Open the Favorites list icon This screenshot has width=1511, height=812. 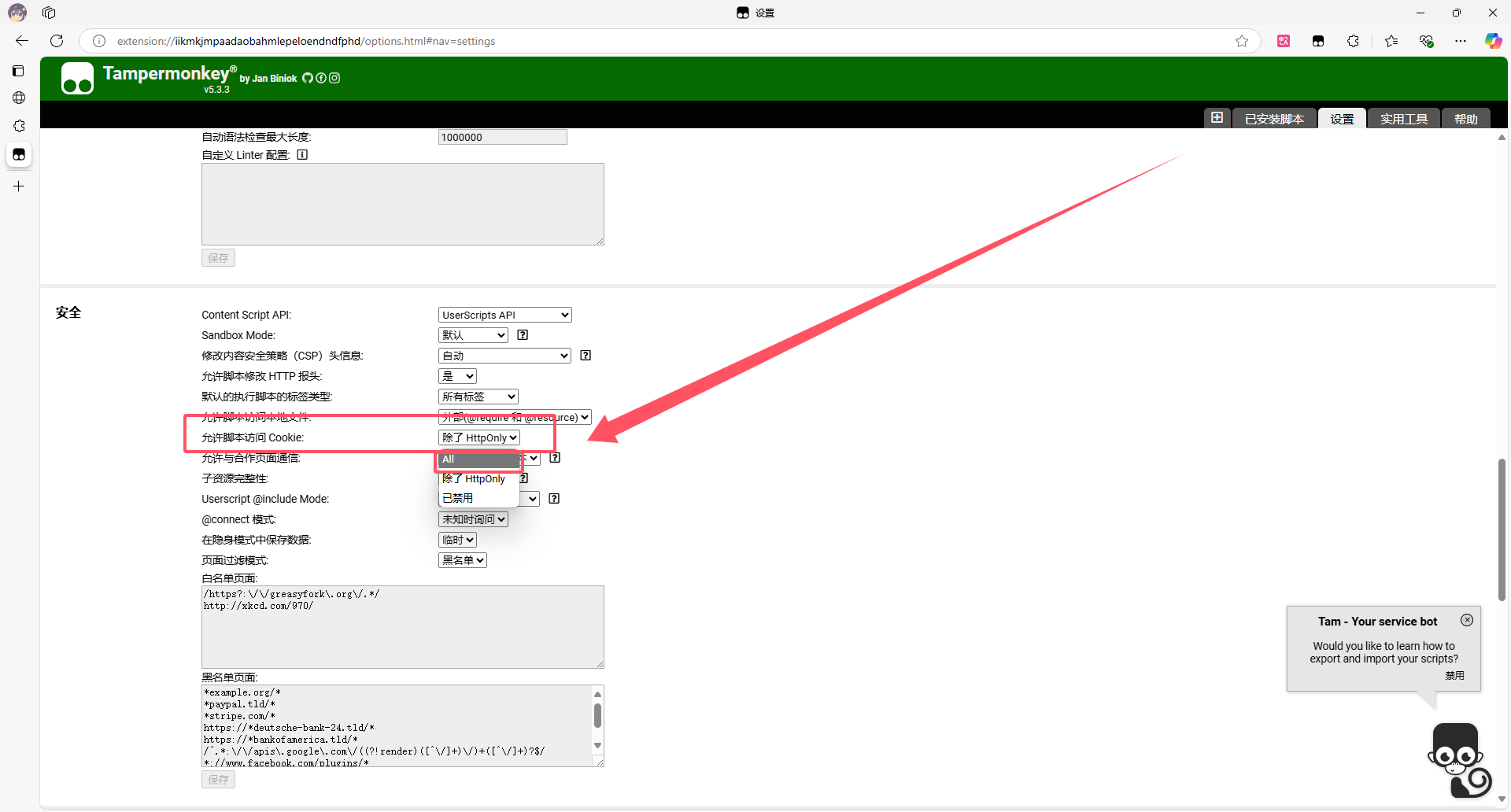(1391, 41)
